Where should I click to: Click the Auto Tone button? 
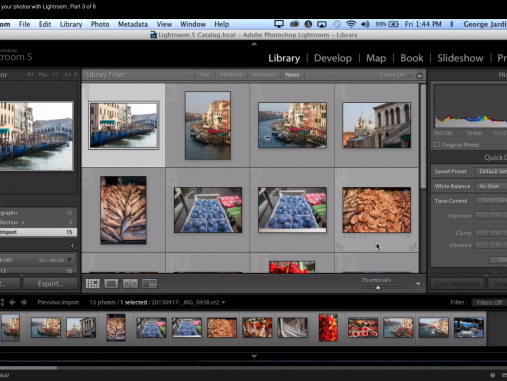[x=491, y=201]
